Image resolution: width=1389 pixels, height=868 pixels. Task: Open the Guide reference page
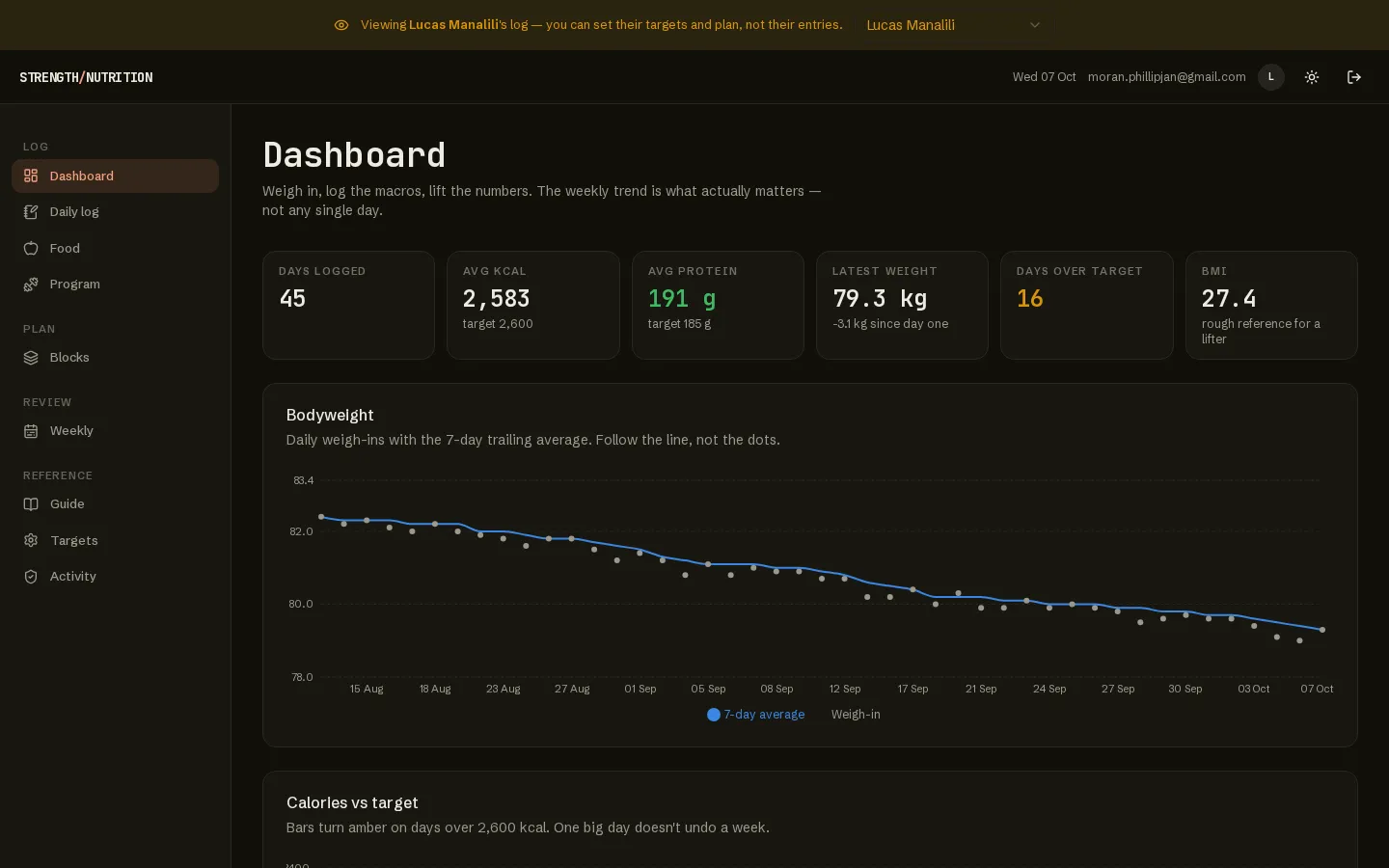click(115, 503)
